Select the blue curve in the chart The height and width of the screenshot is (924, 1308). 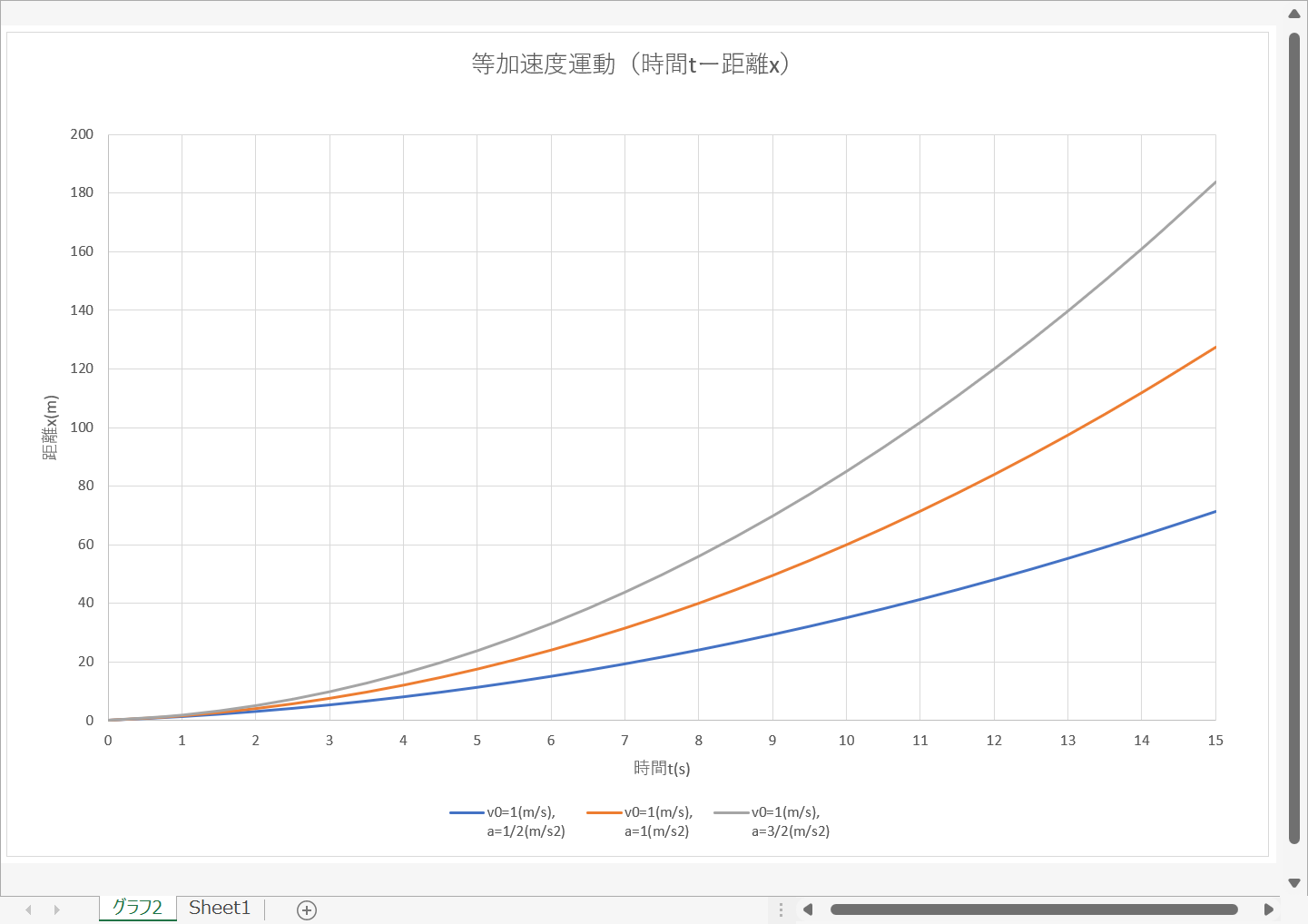coord(994,580)
